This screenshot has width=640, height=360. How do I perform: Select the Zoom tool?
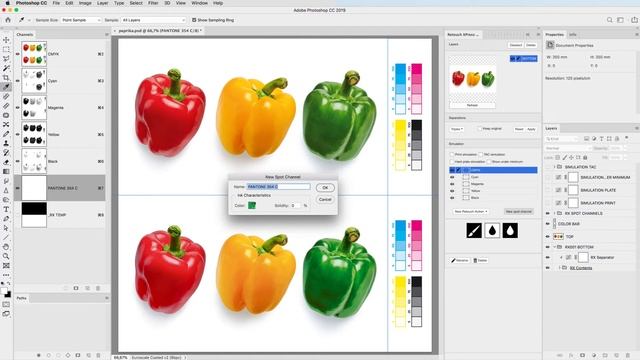pos(6,256)
